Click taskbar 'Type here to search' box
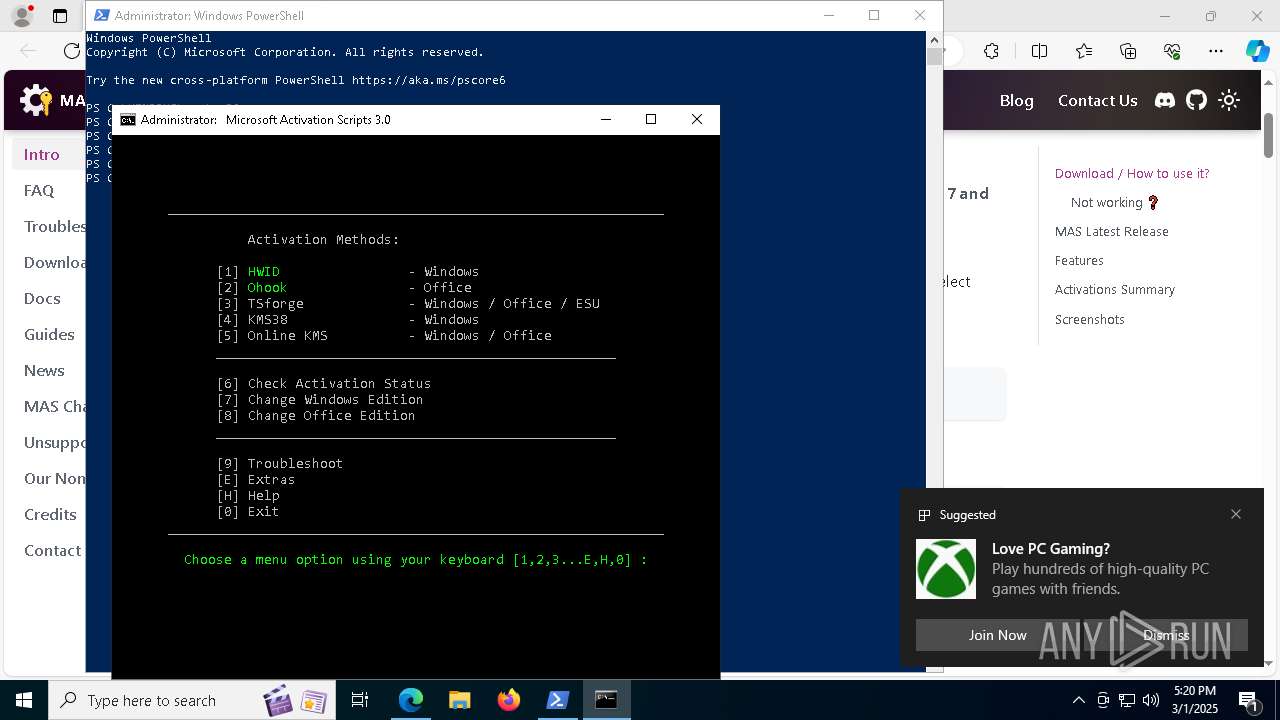Viewport: 1280px width, 720px height. [x=190, y=700]
